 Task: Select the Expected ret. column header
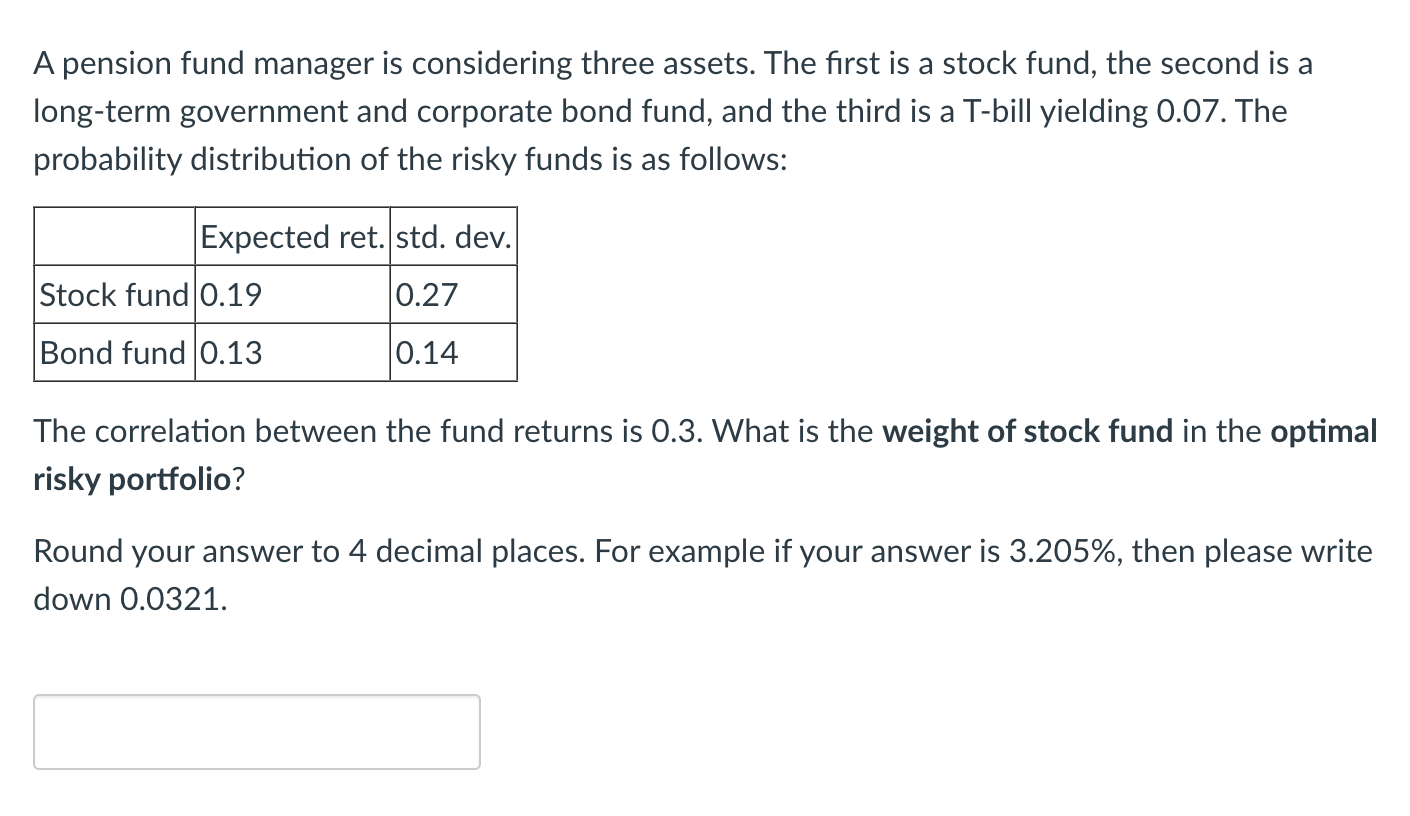(292, 237)
